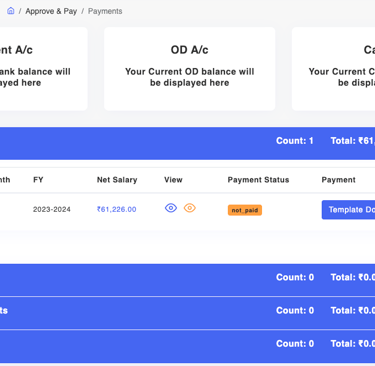Open the orange eye view icon
Screen dimensions: 375x366
point(190,208)
